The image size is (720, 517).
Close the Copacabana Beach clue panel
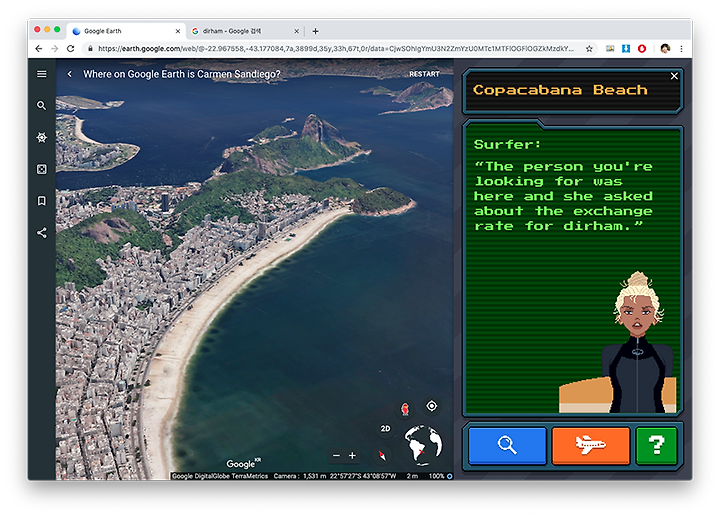(674, 76)
